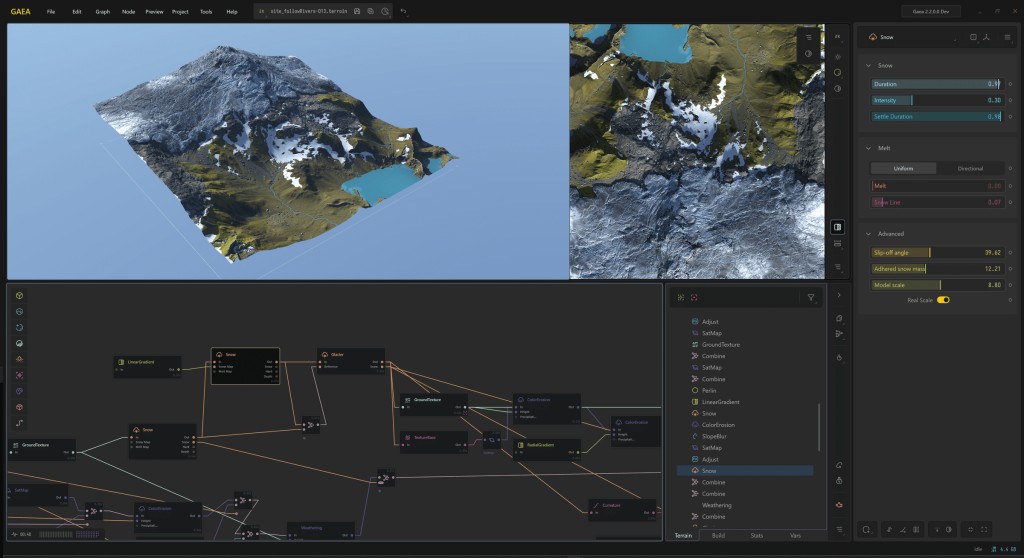Select the Curvature node in the graph
The image size is (1024, 558).
coord(622,509)
